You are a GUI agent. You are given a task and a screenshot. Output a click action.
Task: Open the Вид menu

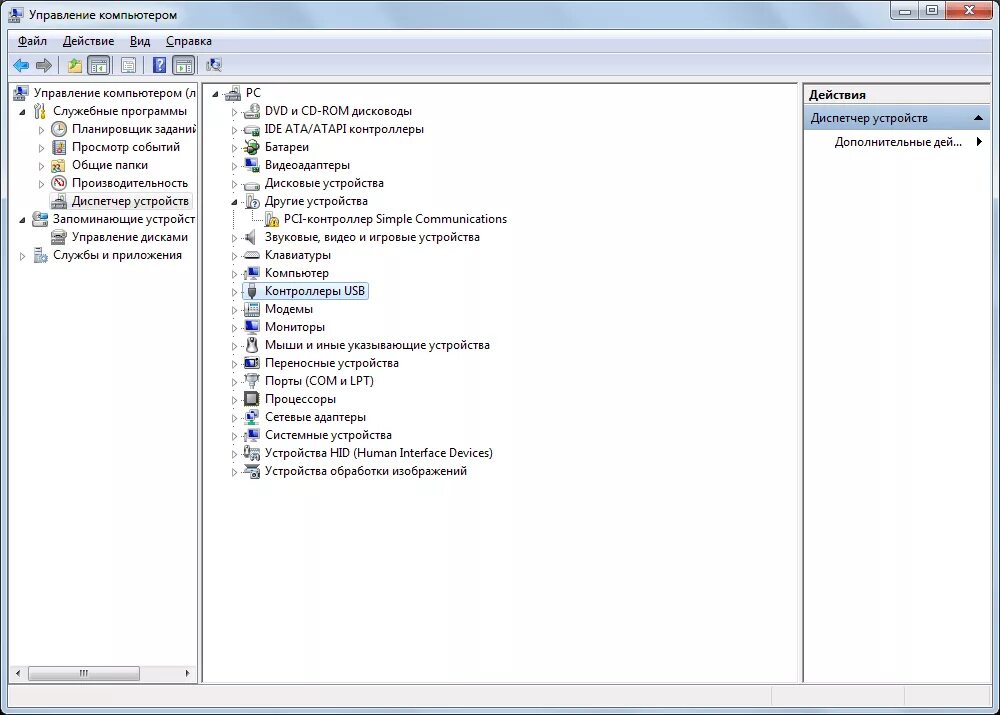(140, 41)
